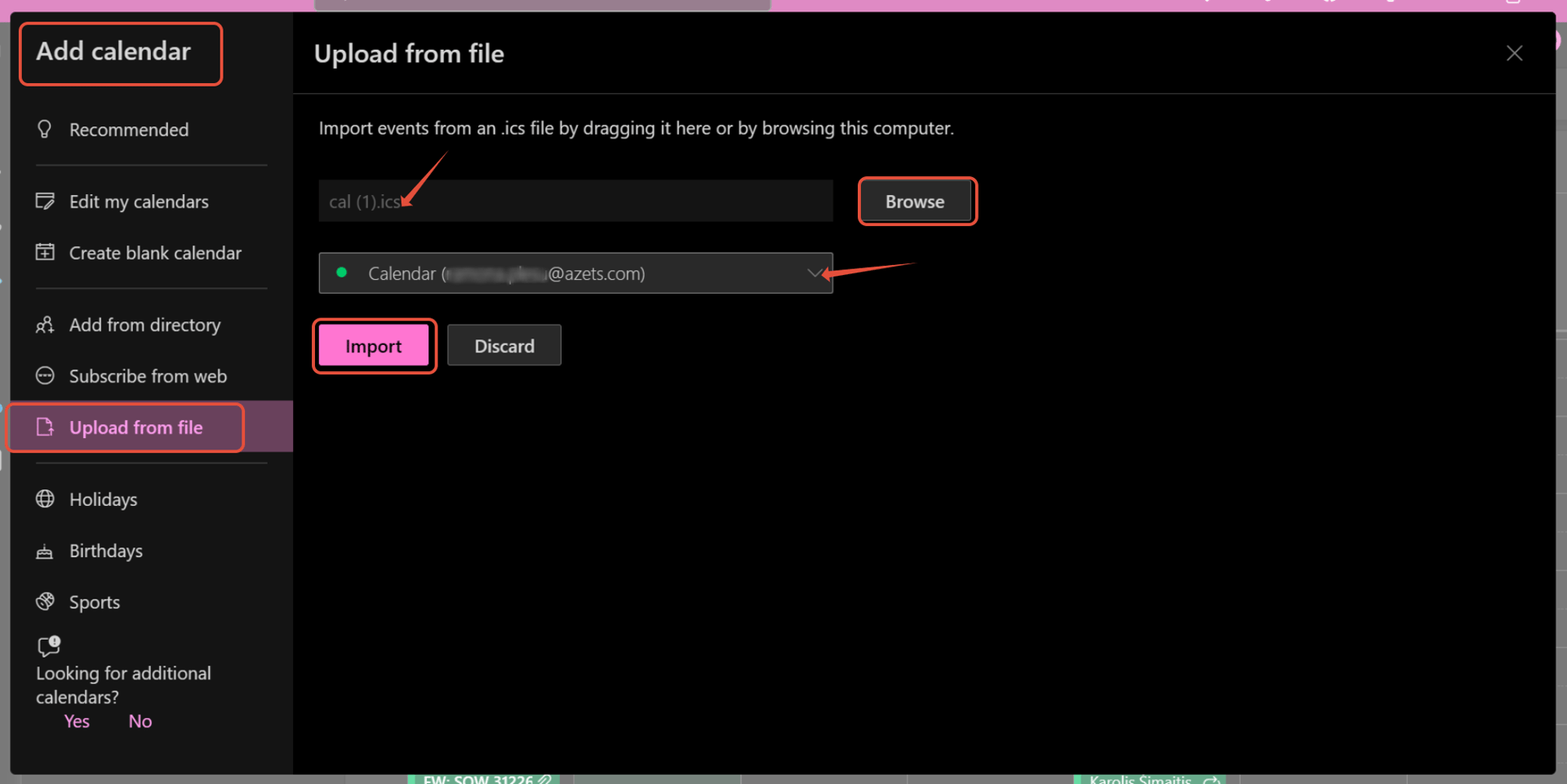The width and height of the screenshot is (1567, 784).
Task: Click the feedback speech bubble icon
Action: click(x=49, y=646)
